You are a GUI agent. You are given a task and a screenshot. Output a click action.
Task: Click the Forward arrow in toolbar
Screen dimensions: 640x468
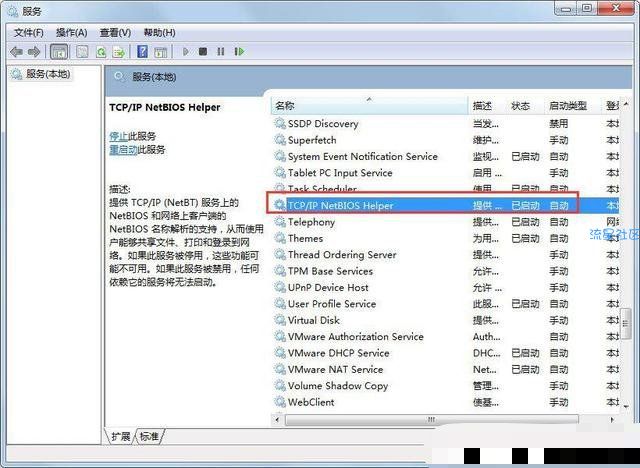pos(34,52)
